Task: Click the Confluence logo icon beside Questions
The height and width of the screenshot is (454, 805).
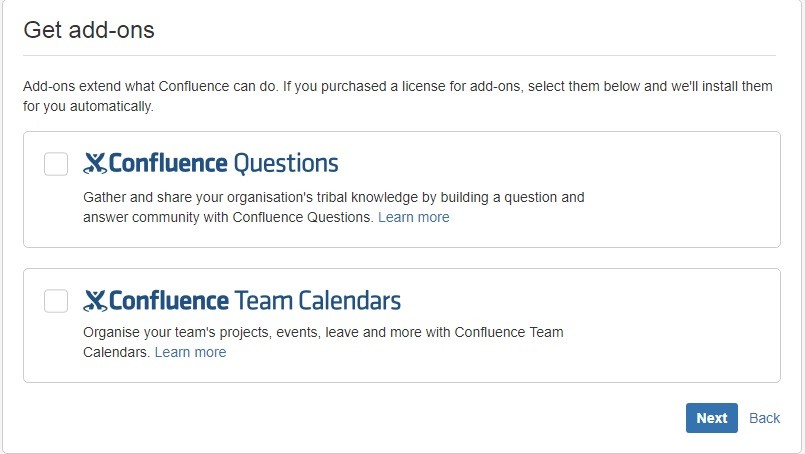Action: point(95,163)
